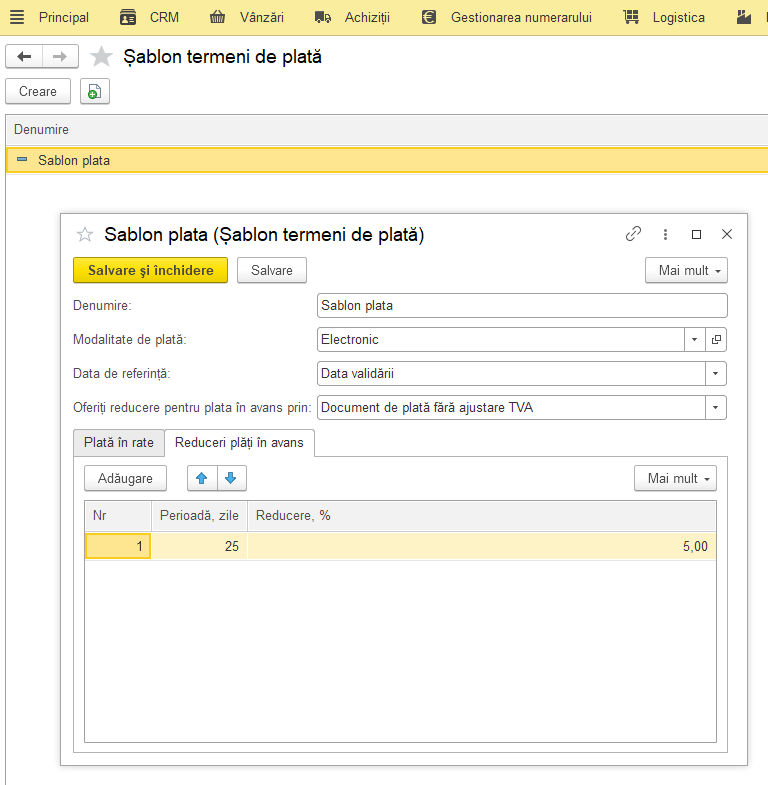768x785 pixels.
Task: Open the Modalitate de plată dropdown arrow
Action: [694, 339]
